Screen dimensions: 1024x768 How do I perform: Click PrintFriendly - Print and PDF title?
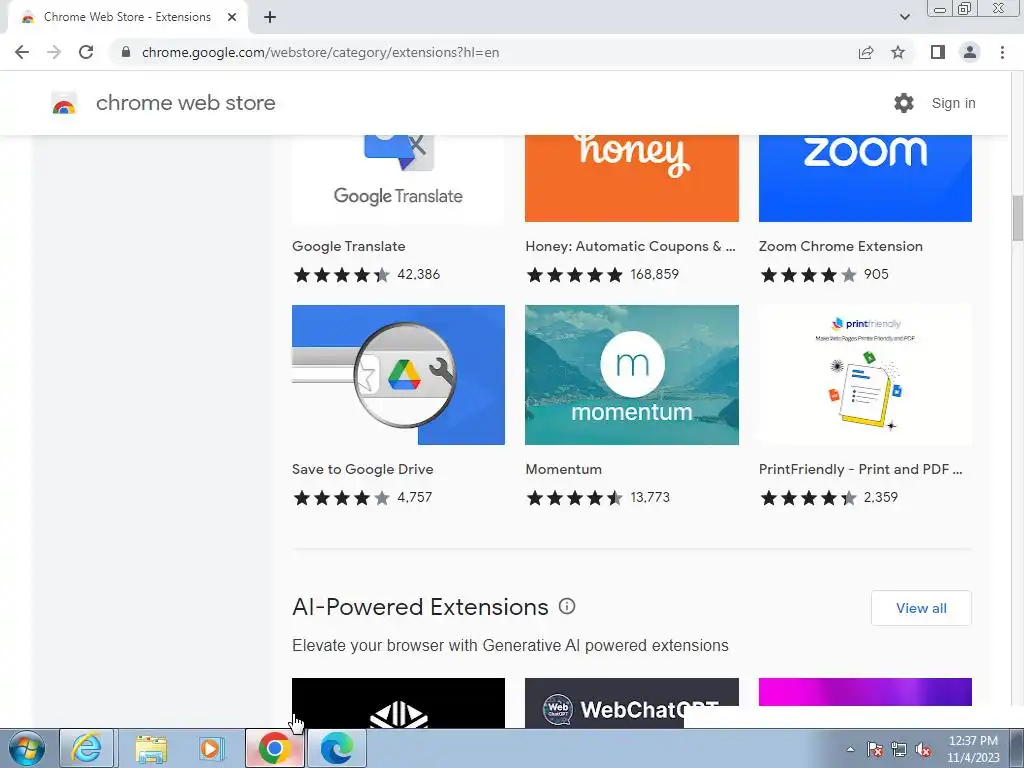pyautogui.click(x=860, y=469)
